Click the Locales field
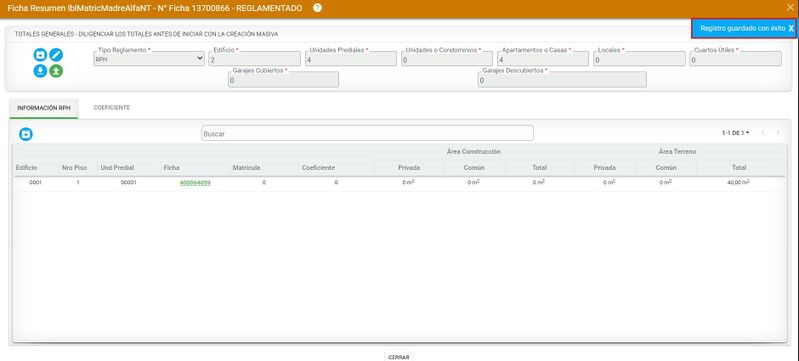 pyautogui.click(x=640, y=59)
